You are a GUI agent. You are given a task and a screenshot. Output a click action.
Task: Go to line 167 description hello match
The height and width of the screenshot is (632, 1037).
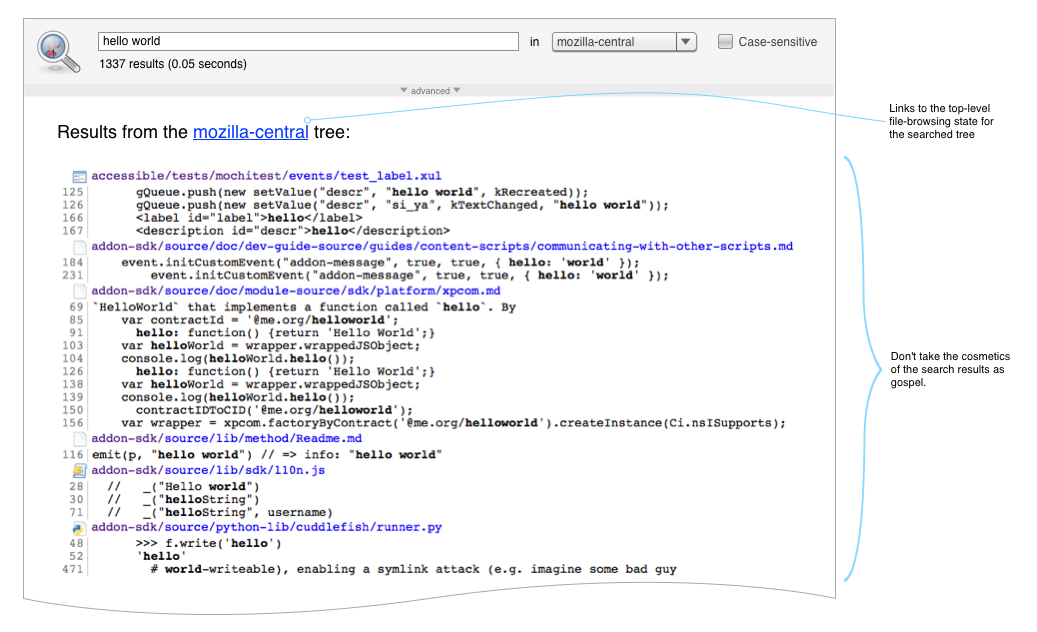73,231
